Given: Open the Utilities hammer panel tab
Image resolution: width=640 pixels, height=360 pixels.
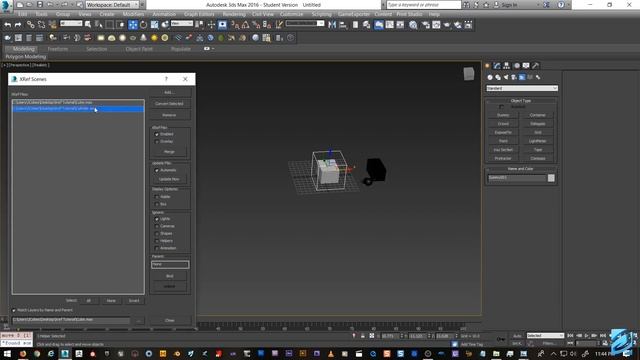Looking at the screenshot, I should pos(536,66).
